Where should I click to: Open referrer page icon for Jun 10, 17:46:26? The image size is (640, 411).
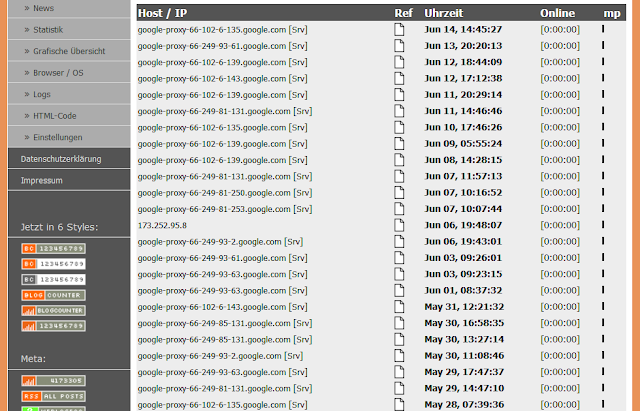399,127
